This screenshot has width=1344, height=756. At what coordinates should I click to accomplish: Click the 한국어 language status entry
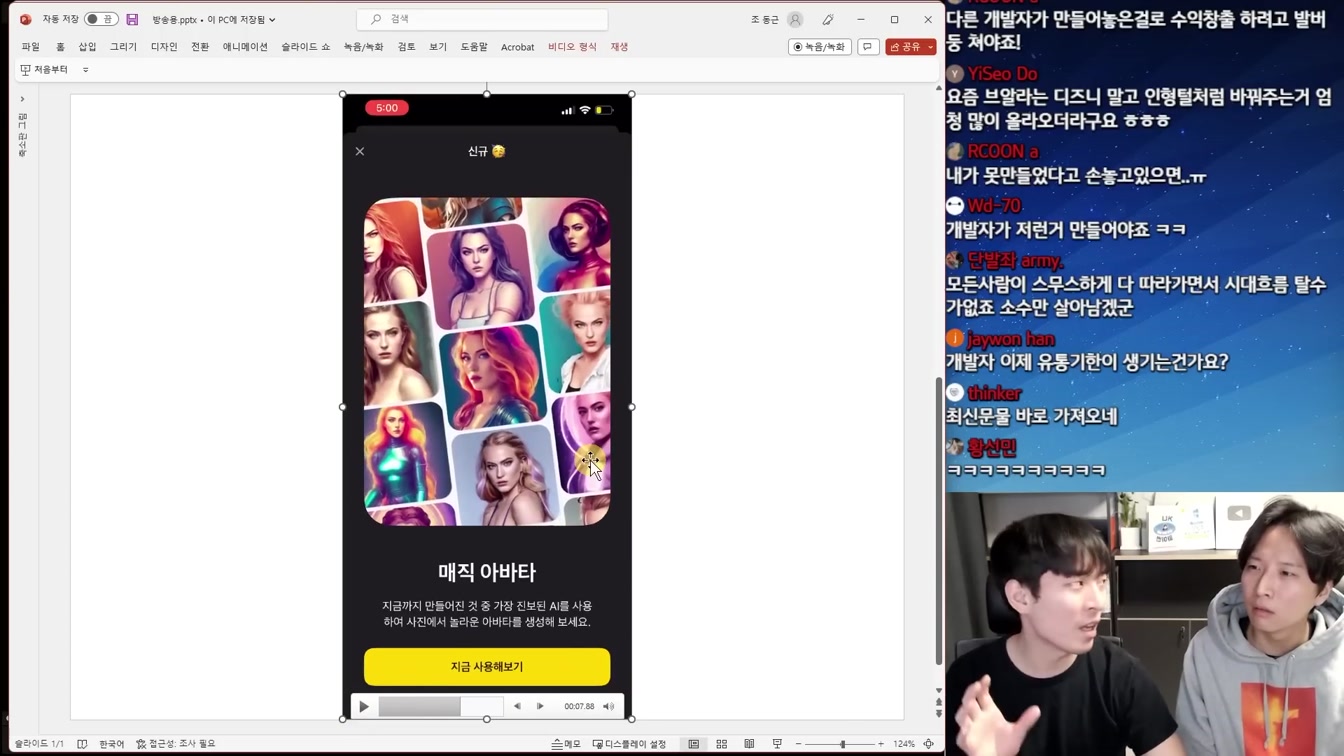tap(112, 744)
